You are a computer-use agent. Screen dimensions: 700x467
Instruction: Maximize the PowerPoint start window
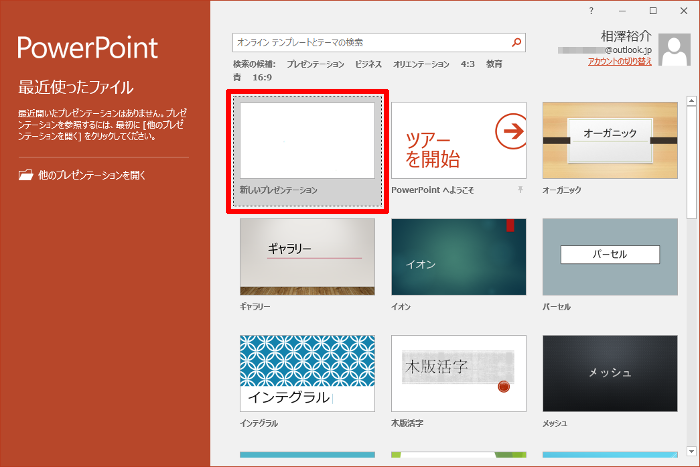(x=653, y=11)
